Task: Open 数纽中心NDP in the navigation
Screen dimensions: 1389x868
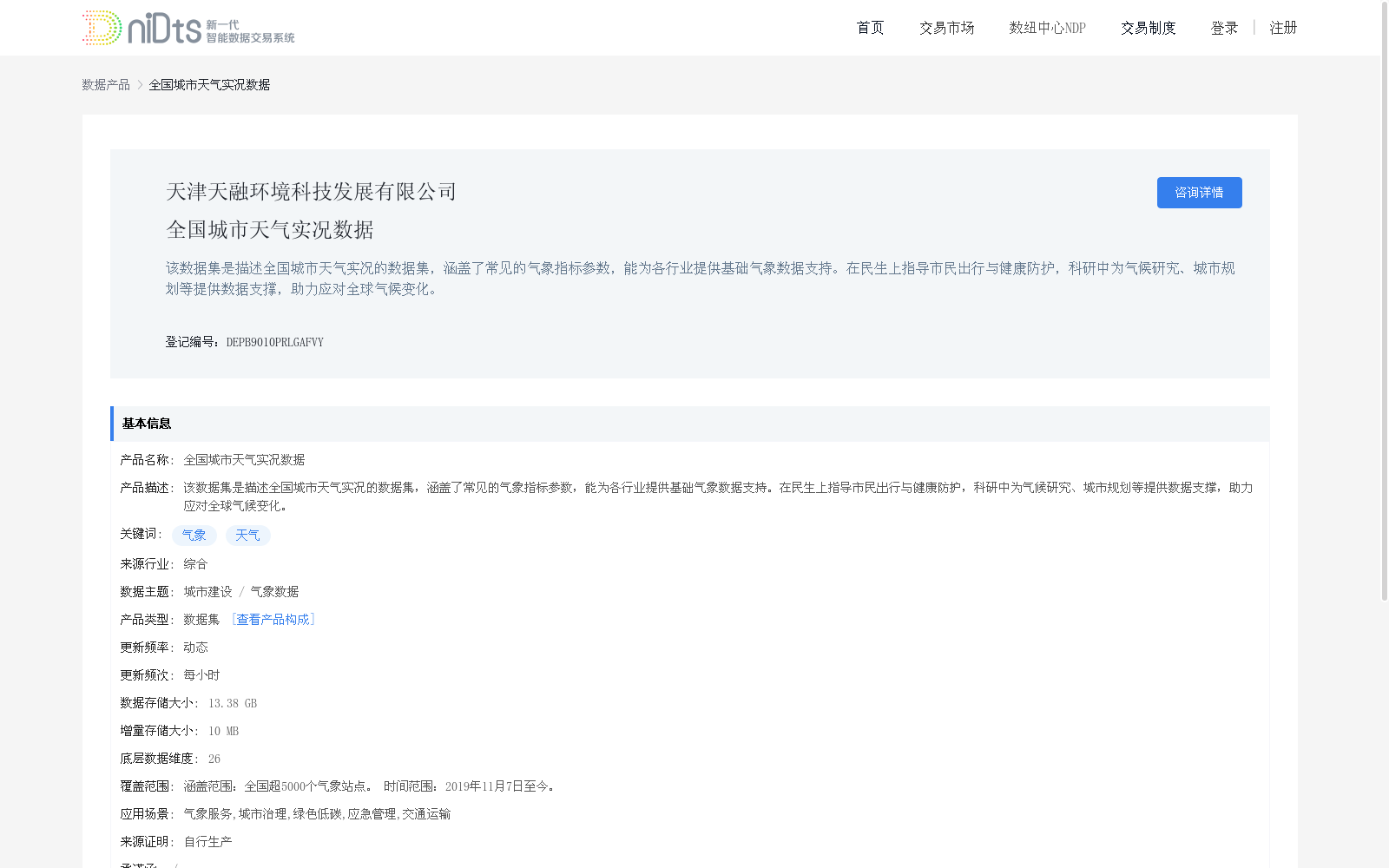Action: (1047, 28)
